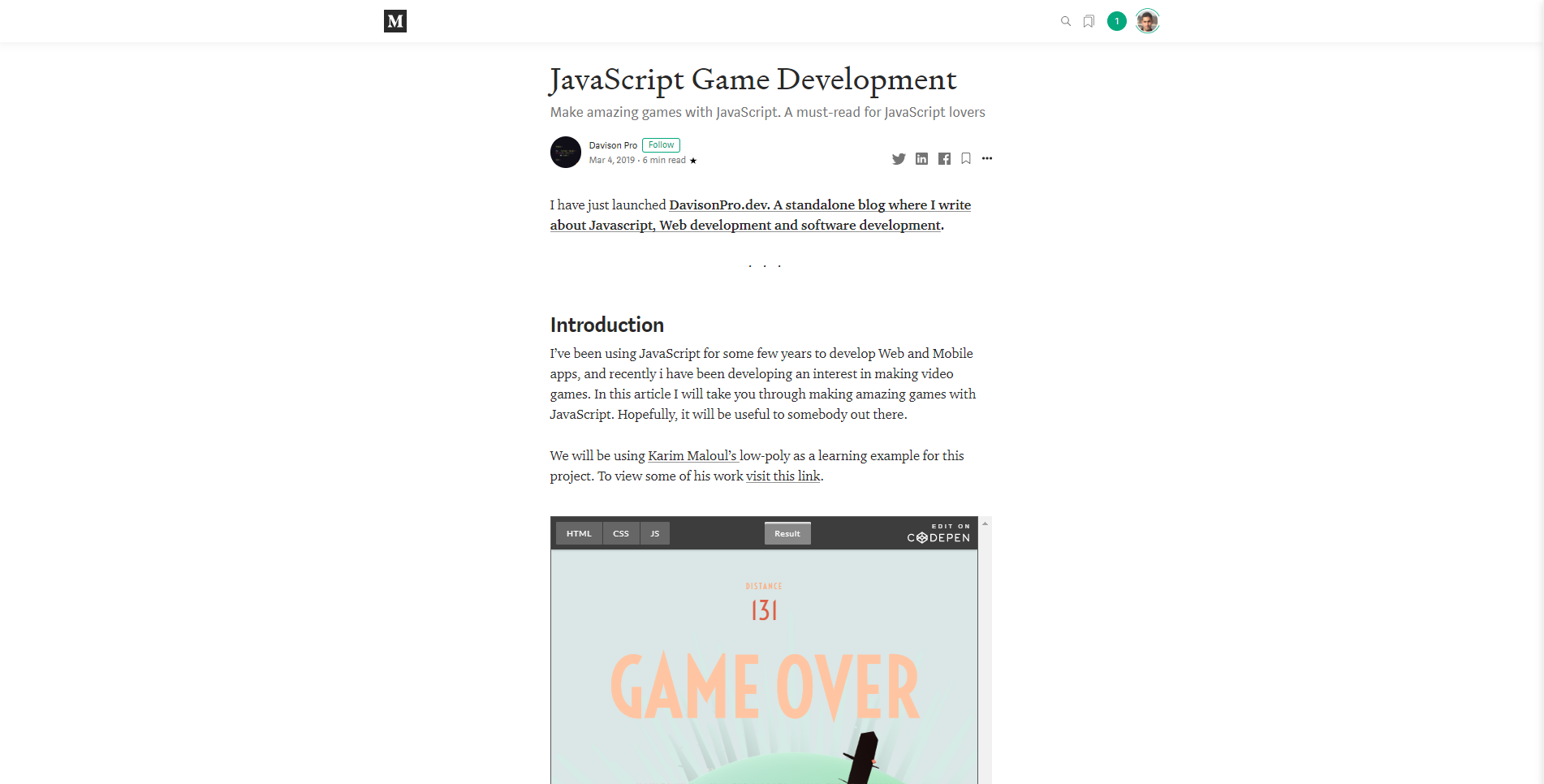Follow the author Davison Pro
This screenshot has width=1544, height=784.
click(x=661, y=145)
